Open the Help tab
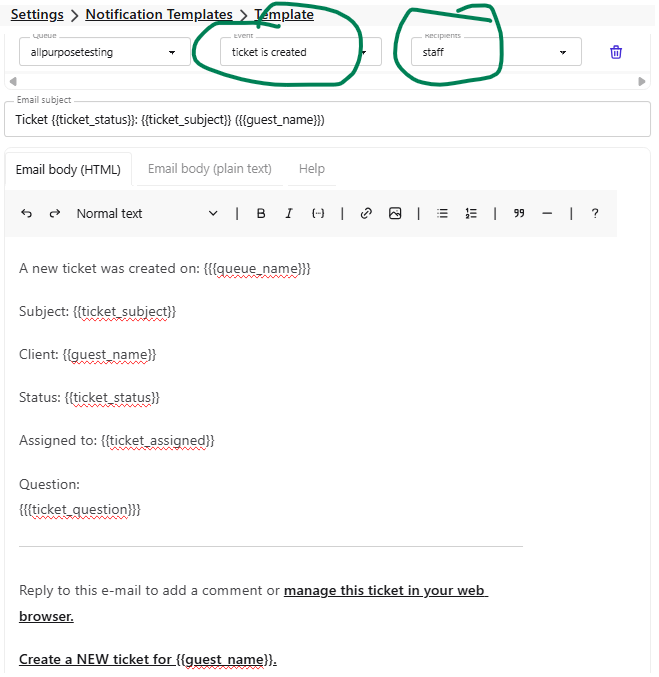Image resolution: width=659 pixels, height=677 pixels. point(314,170)
